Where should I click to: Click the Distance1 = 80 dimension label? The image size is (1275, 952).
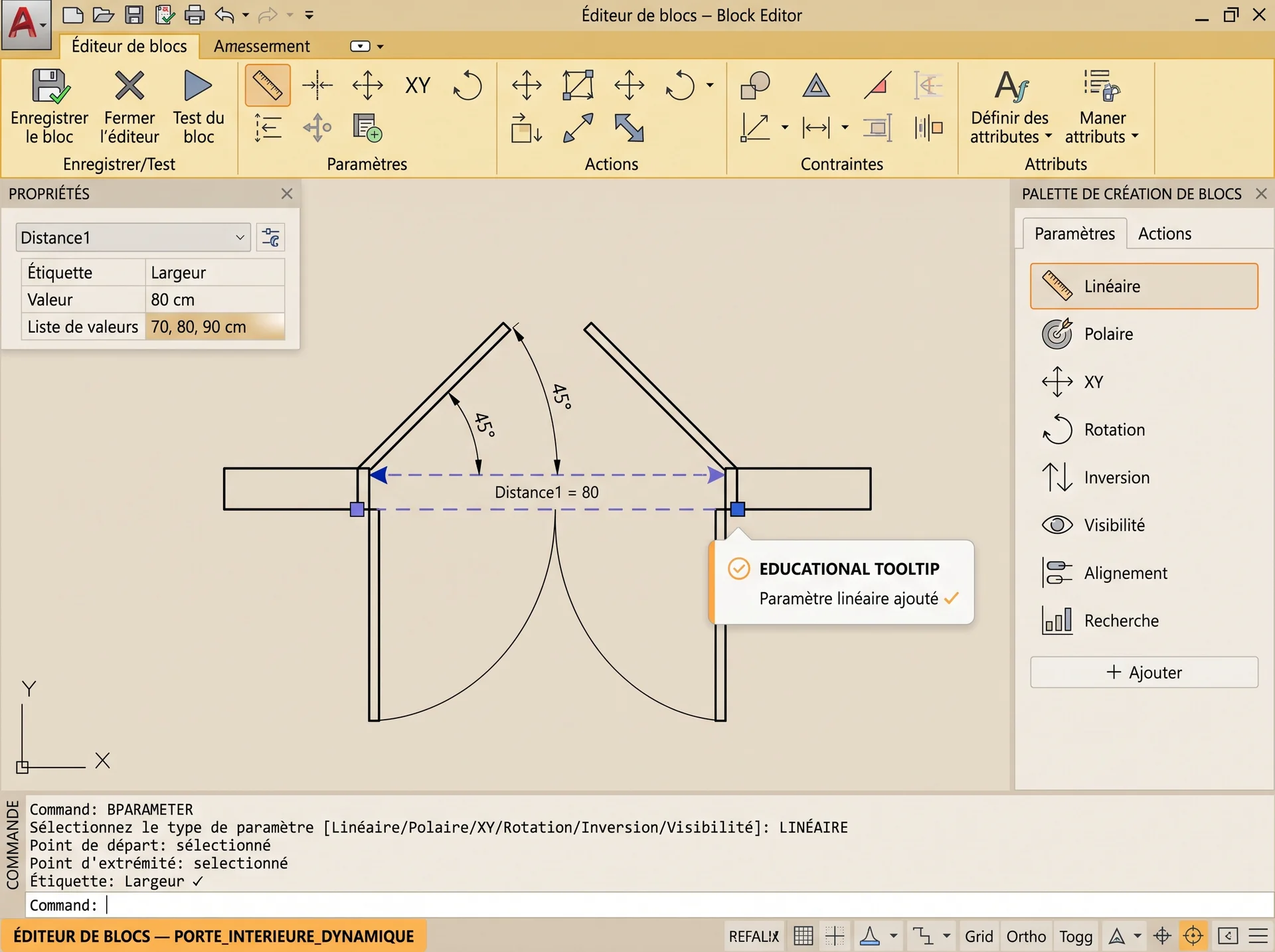[x=547, y=492]
